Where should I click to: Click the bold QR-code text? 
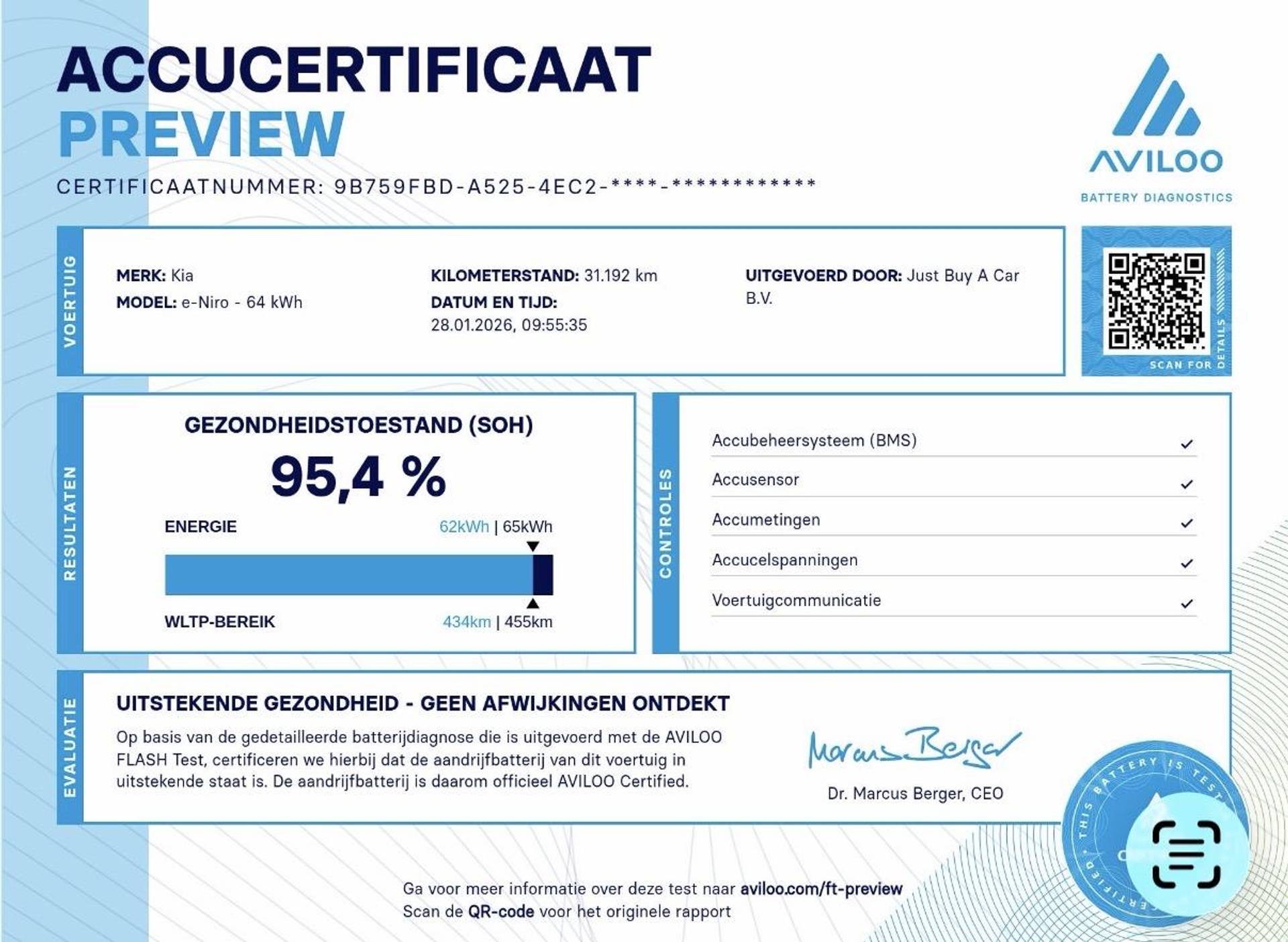[500, 912]
